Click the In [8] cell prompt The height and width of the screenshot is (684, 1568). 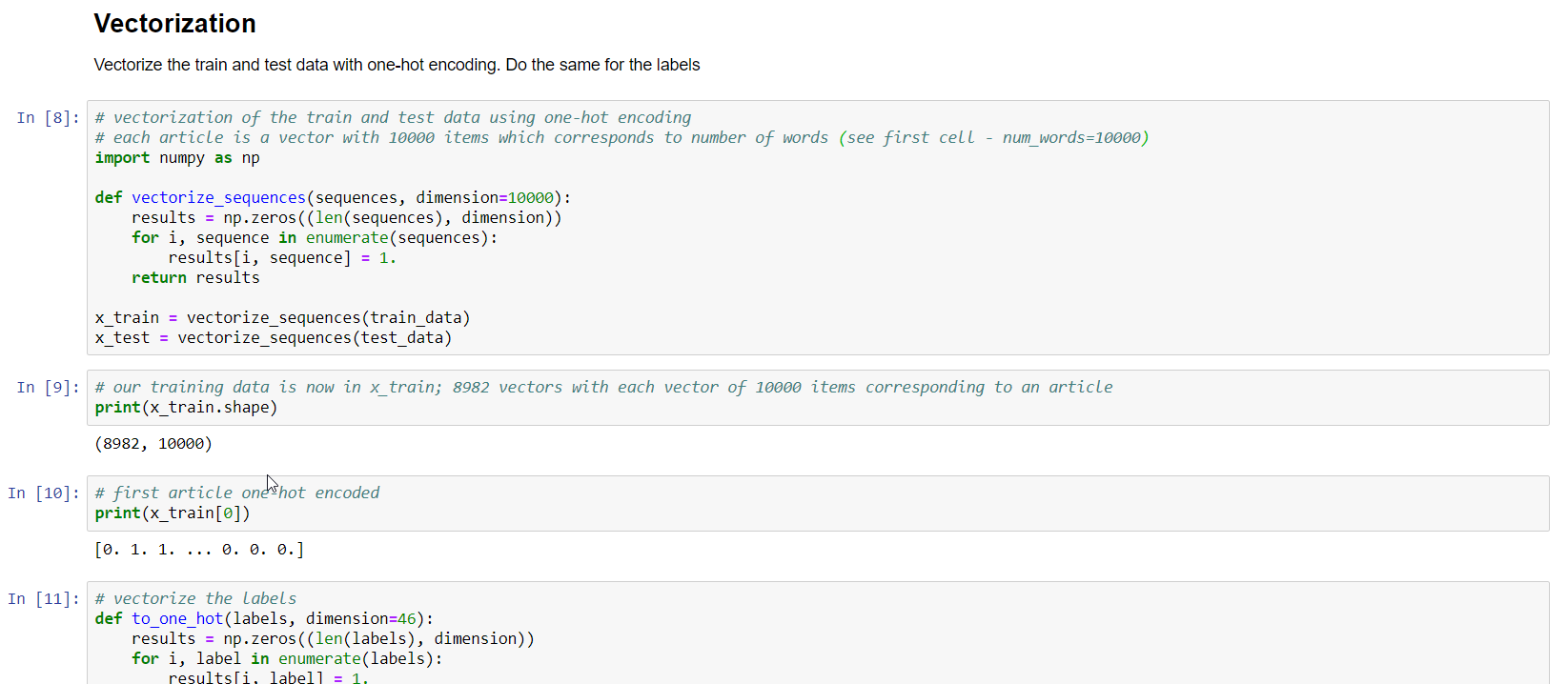pyautogui.click(x=48, y=118)
